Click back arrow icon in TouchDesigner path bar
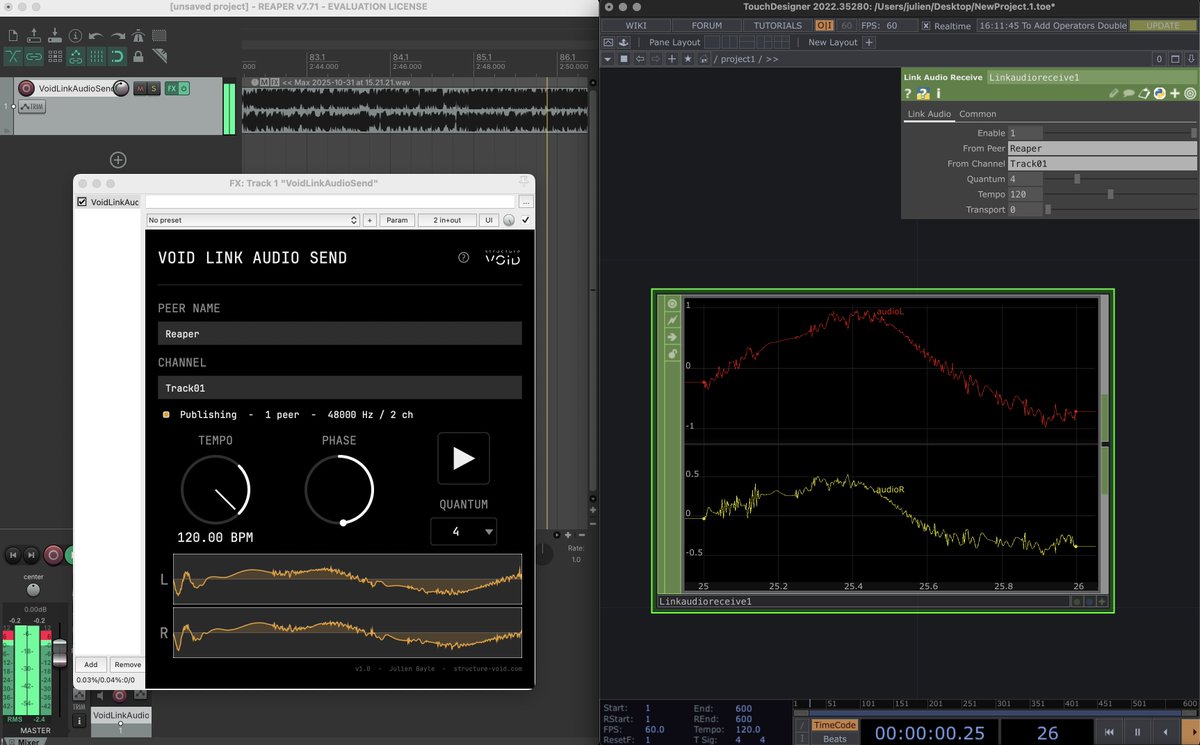The height and width of the screenshot is (745, 1200). (x=640, y=59)
